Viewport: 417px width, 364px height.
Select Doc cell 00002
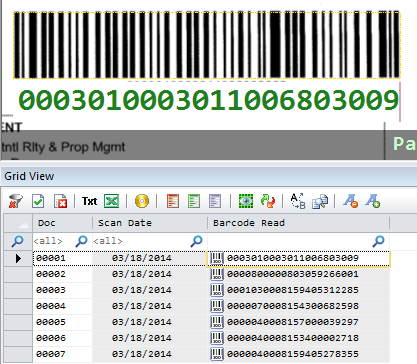pyautogui.click(x=62, y=274)
